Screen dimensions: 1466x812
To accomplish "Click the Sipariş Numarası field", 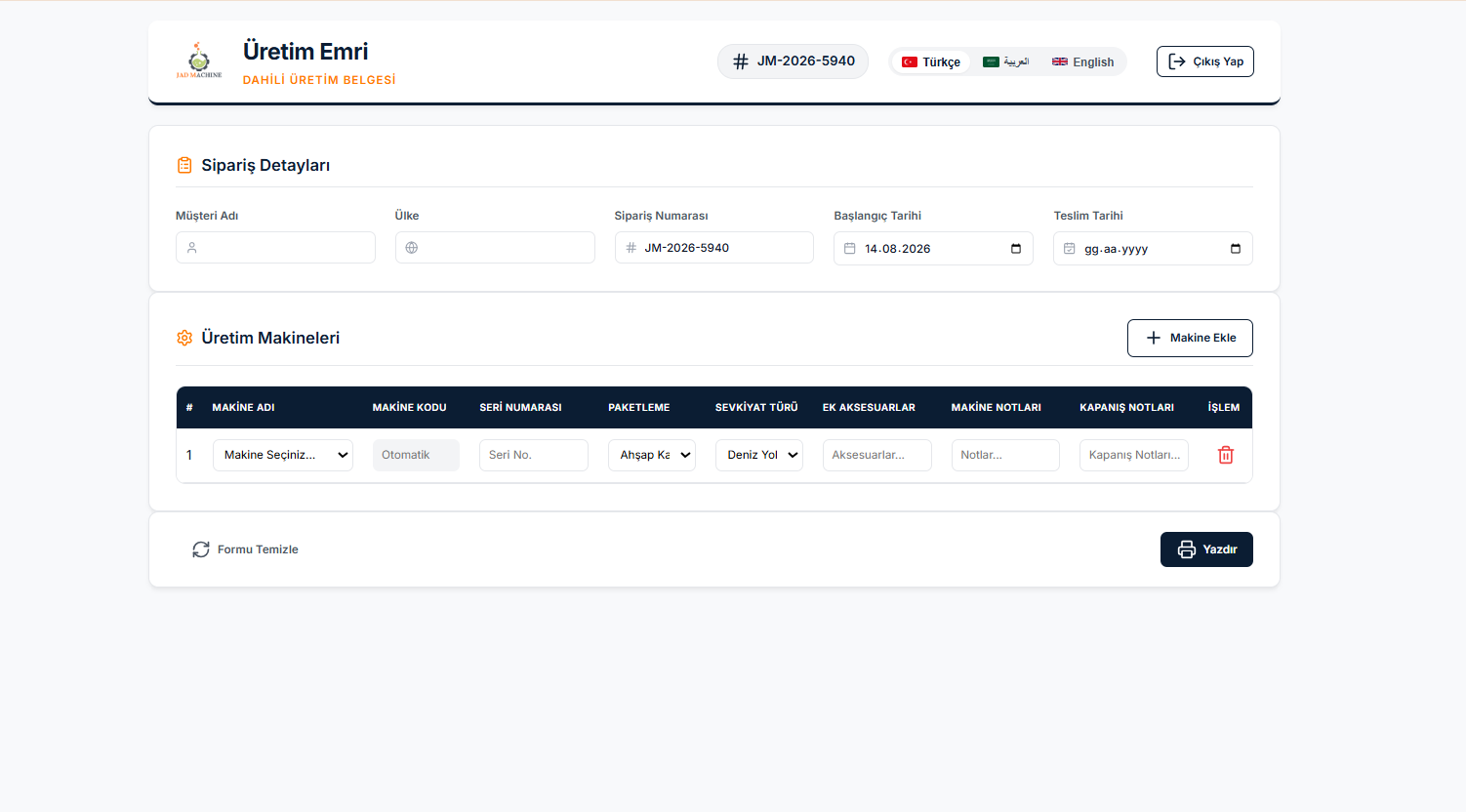I will 714,248.
